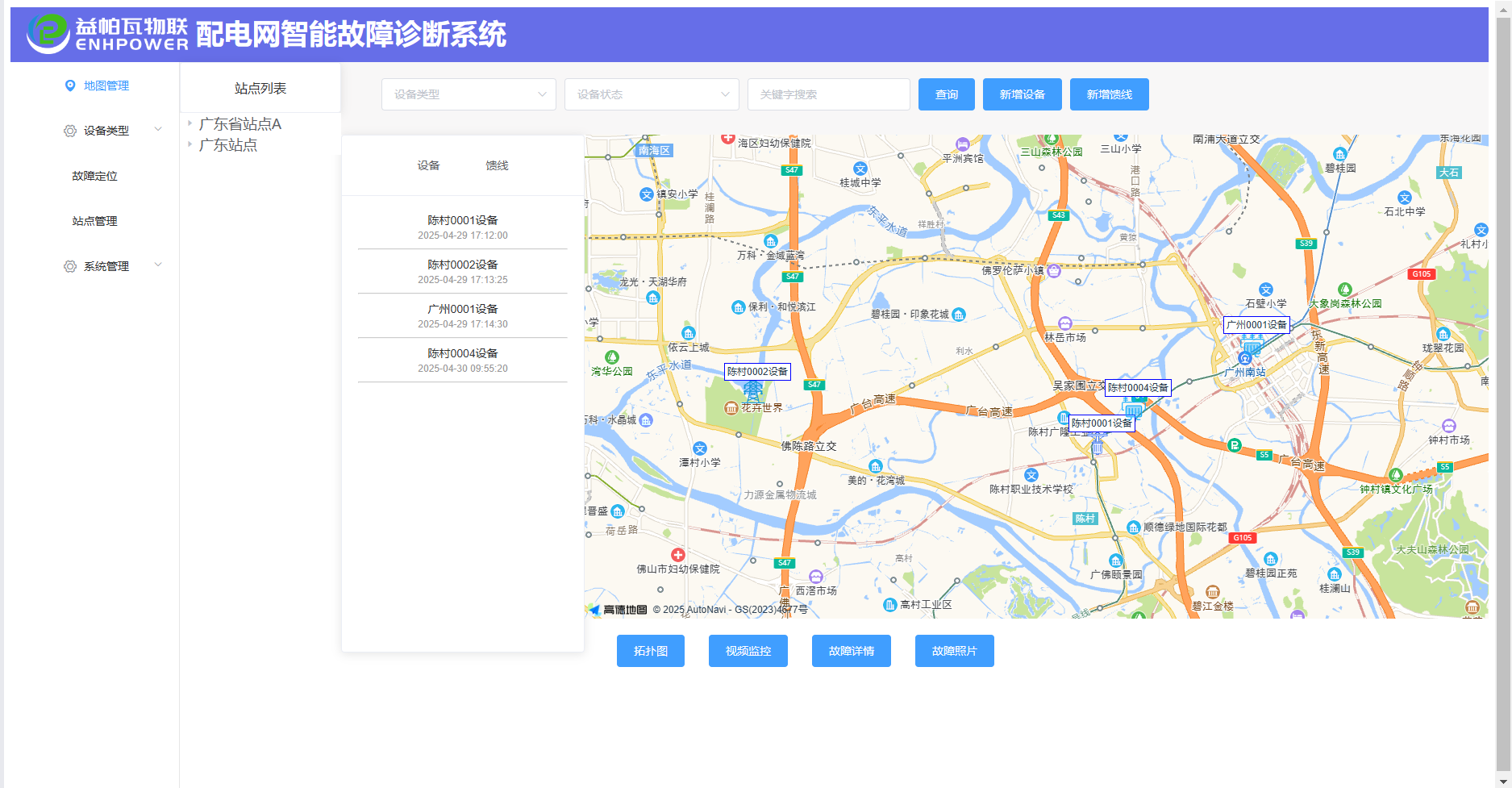Select the 陈村0002设备 list entry

(x=463, y=271)
